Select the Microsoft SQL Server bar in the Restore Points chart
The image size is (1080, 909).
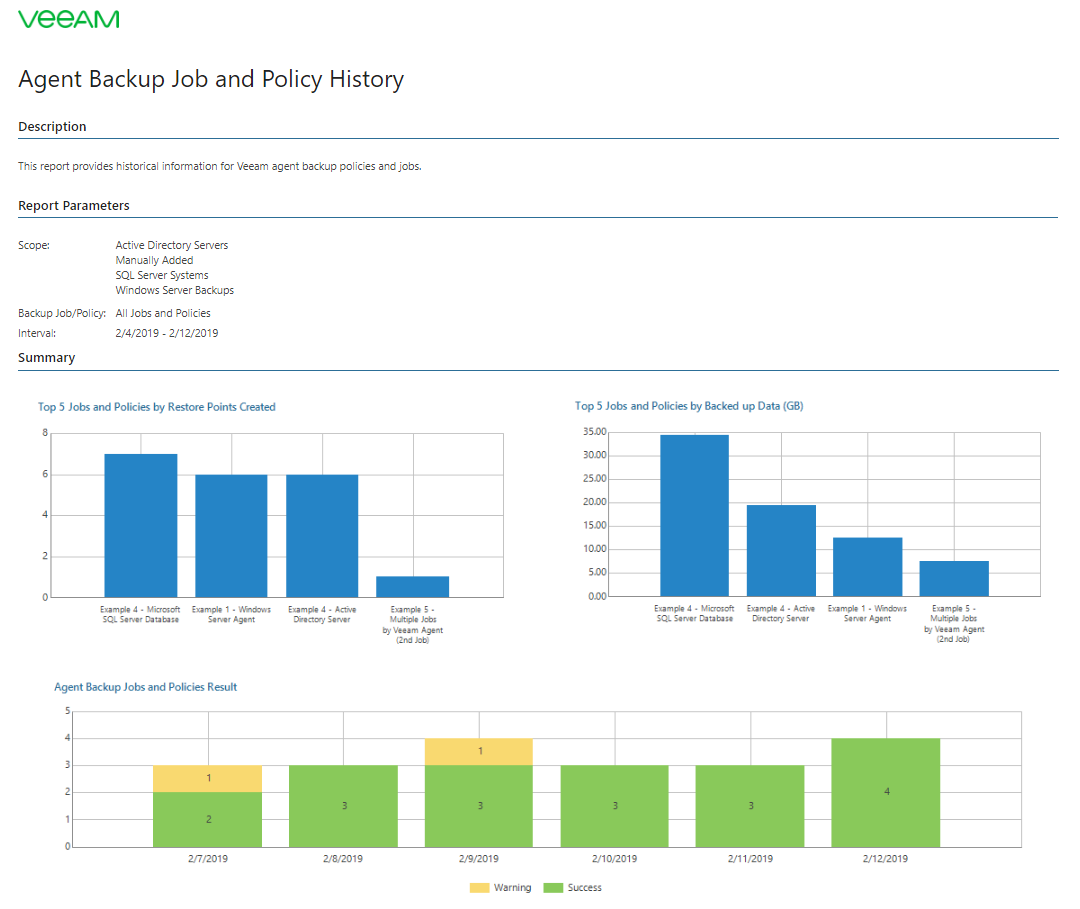141,525
